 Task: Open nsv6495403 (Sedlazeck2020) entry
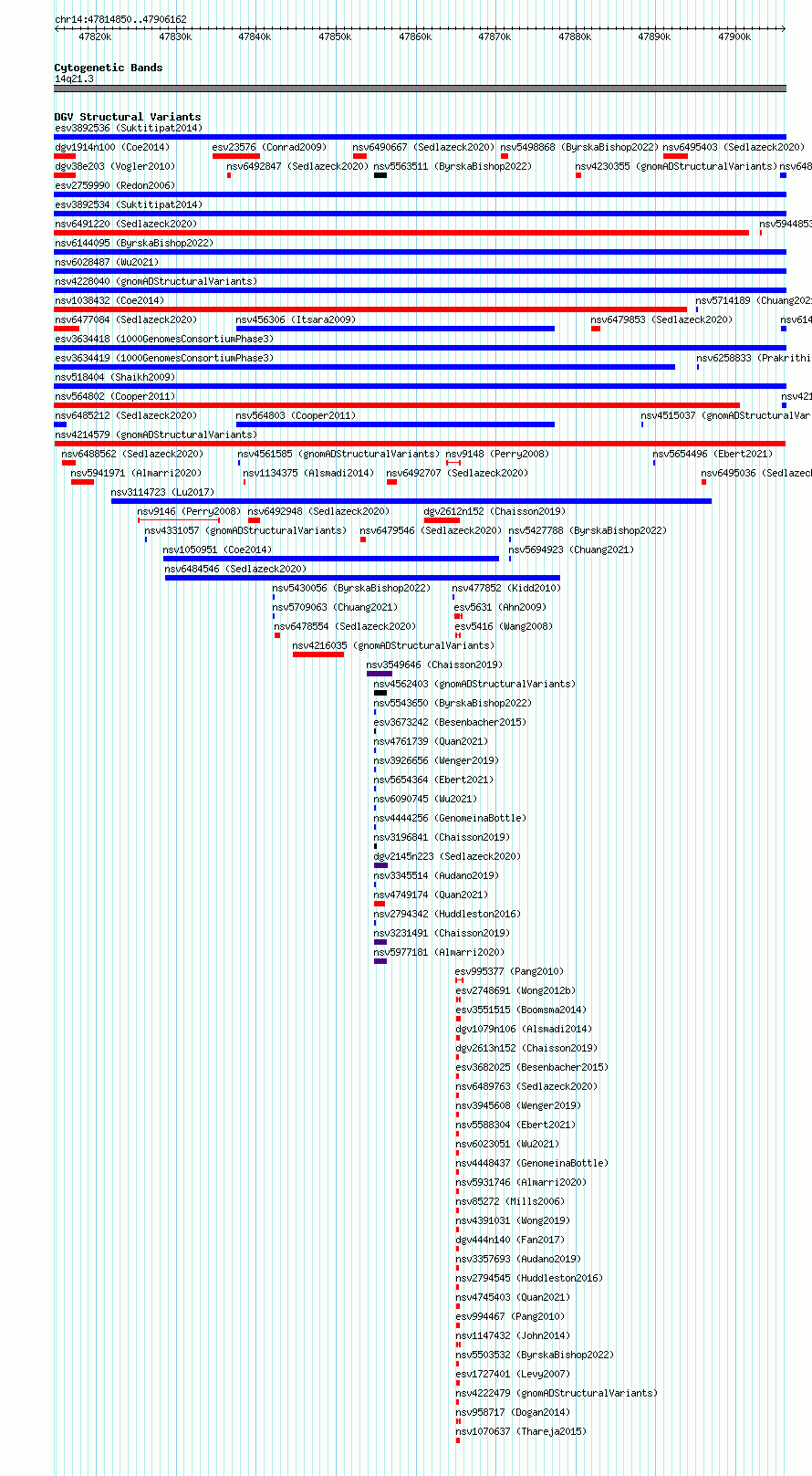tap(734, 147)
